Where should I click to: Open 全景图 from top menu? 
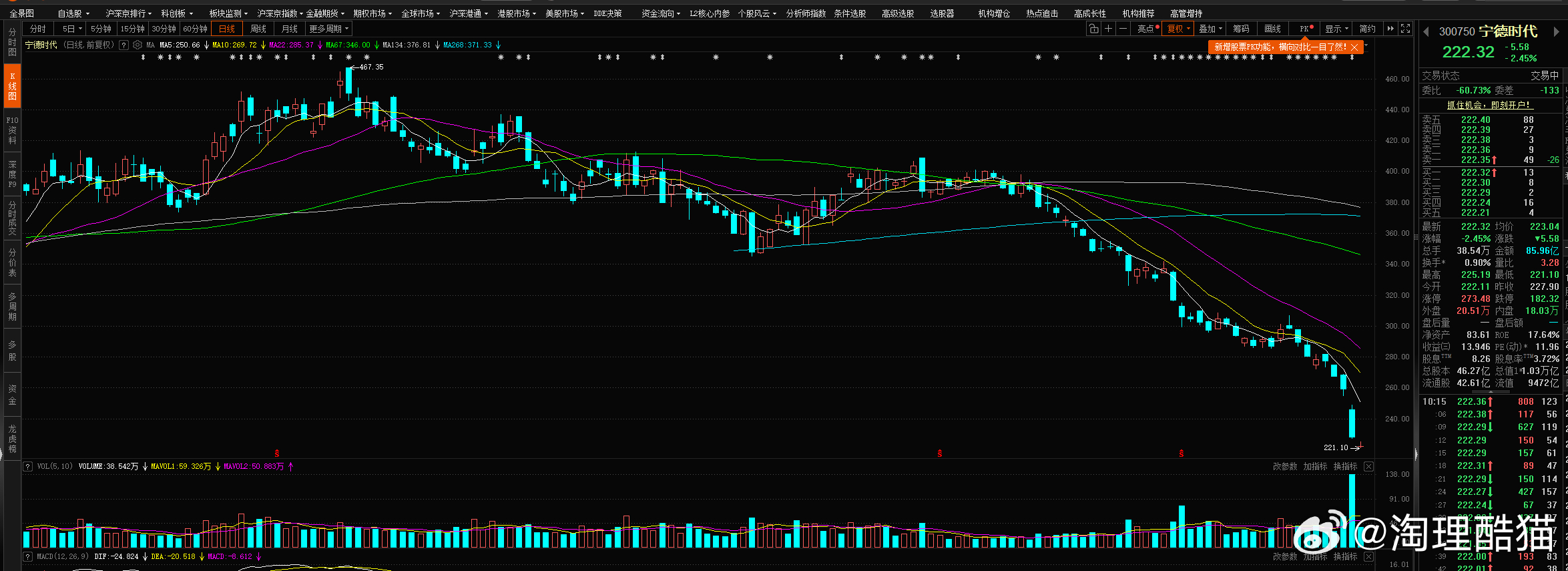click(x=21, y=13)
